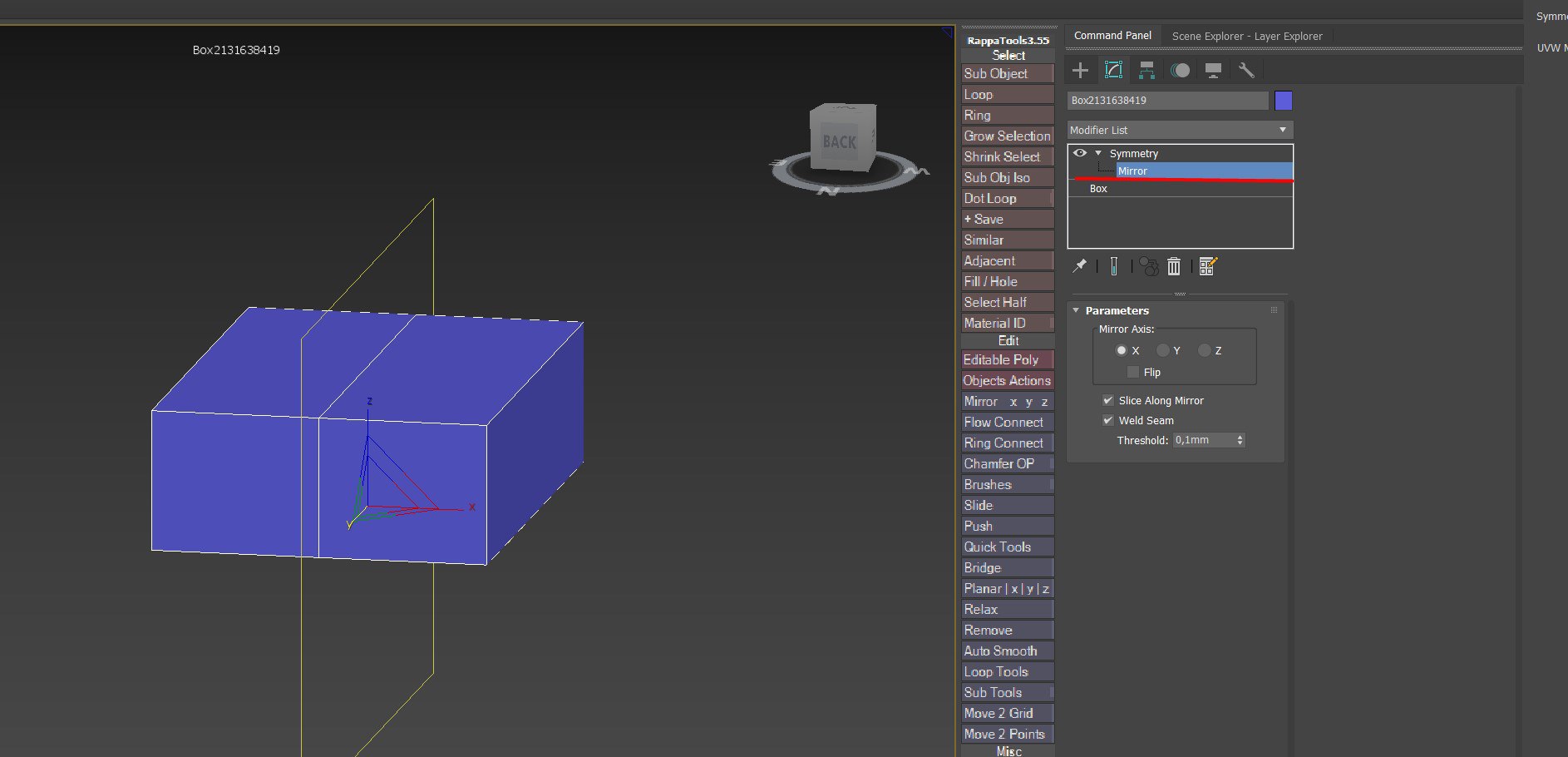This screenshot has height=757, width=1568.
Task: Click the Material ID button
Action: click(x=1008, y=323)
